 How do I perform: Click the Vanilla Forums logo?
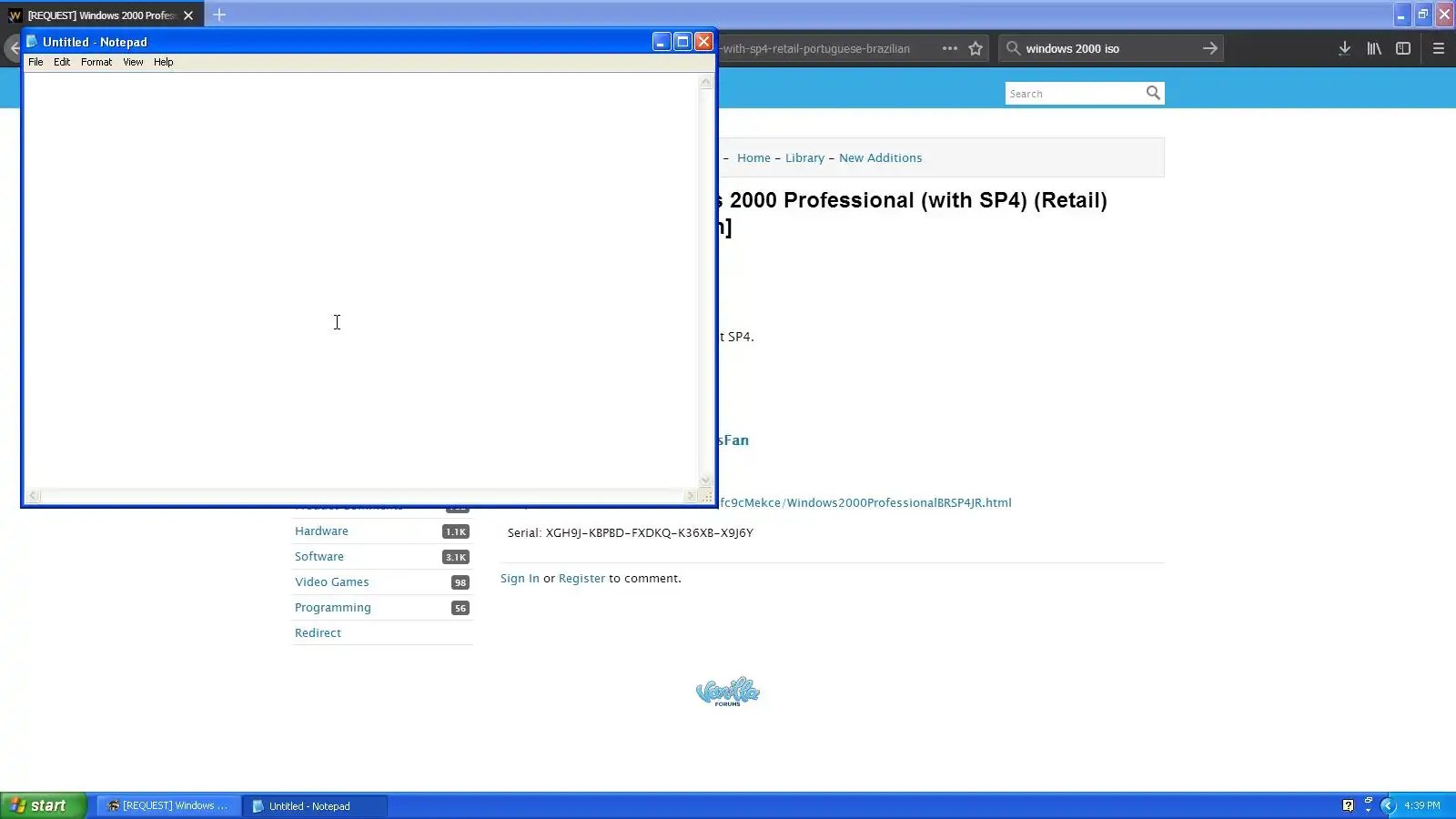coord(728,693)
